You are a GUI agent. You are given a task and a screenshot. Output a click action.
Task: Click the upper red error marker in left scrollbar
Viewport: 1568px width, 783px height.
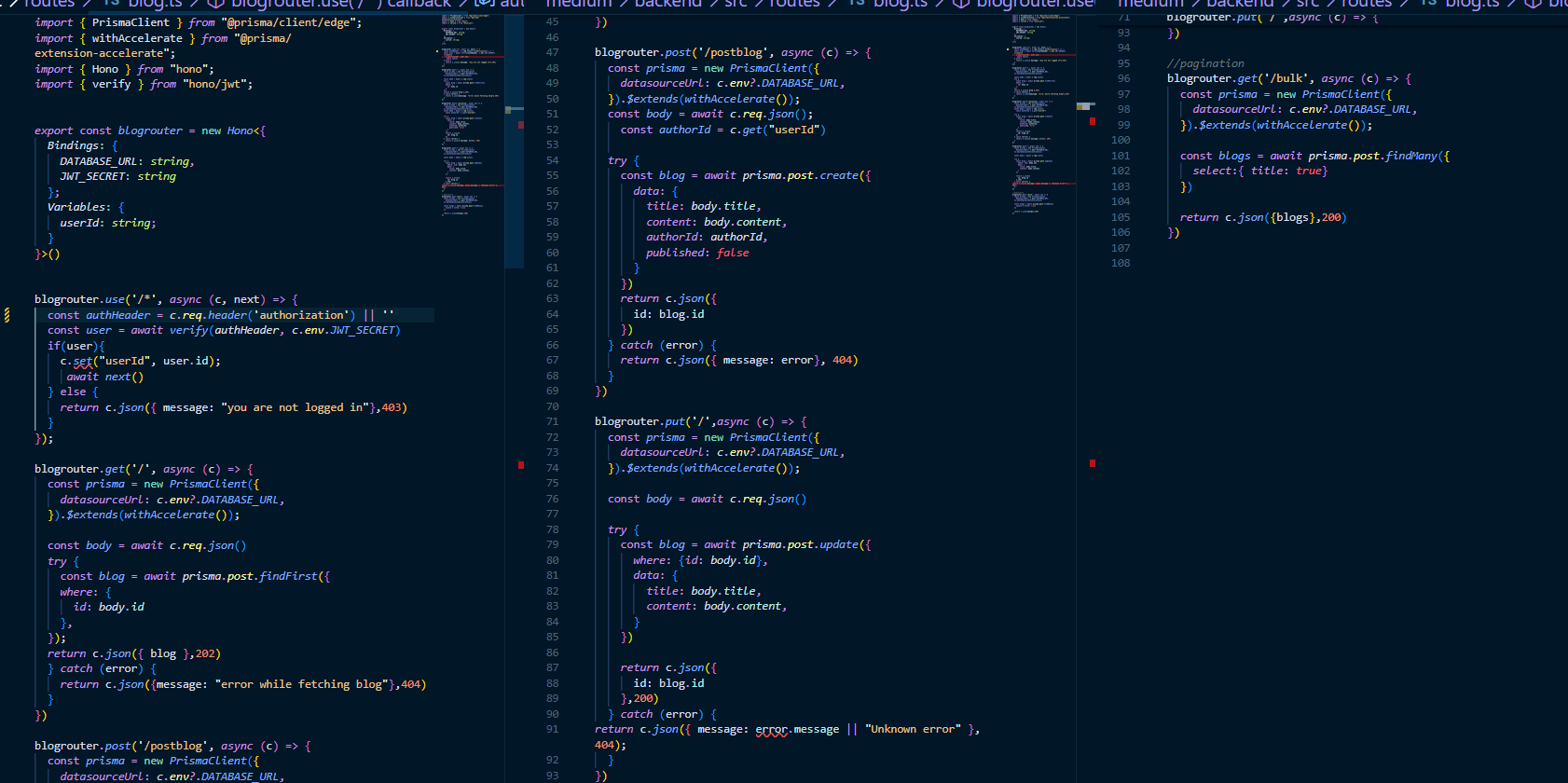coord(521,125)
